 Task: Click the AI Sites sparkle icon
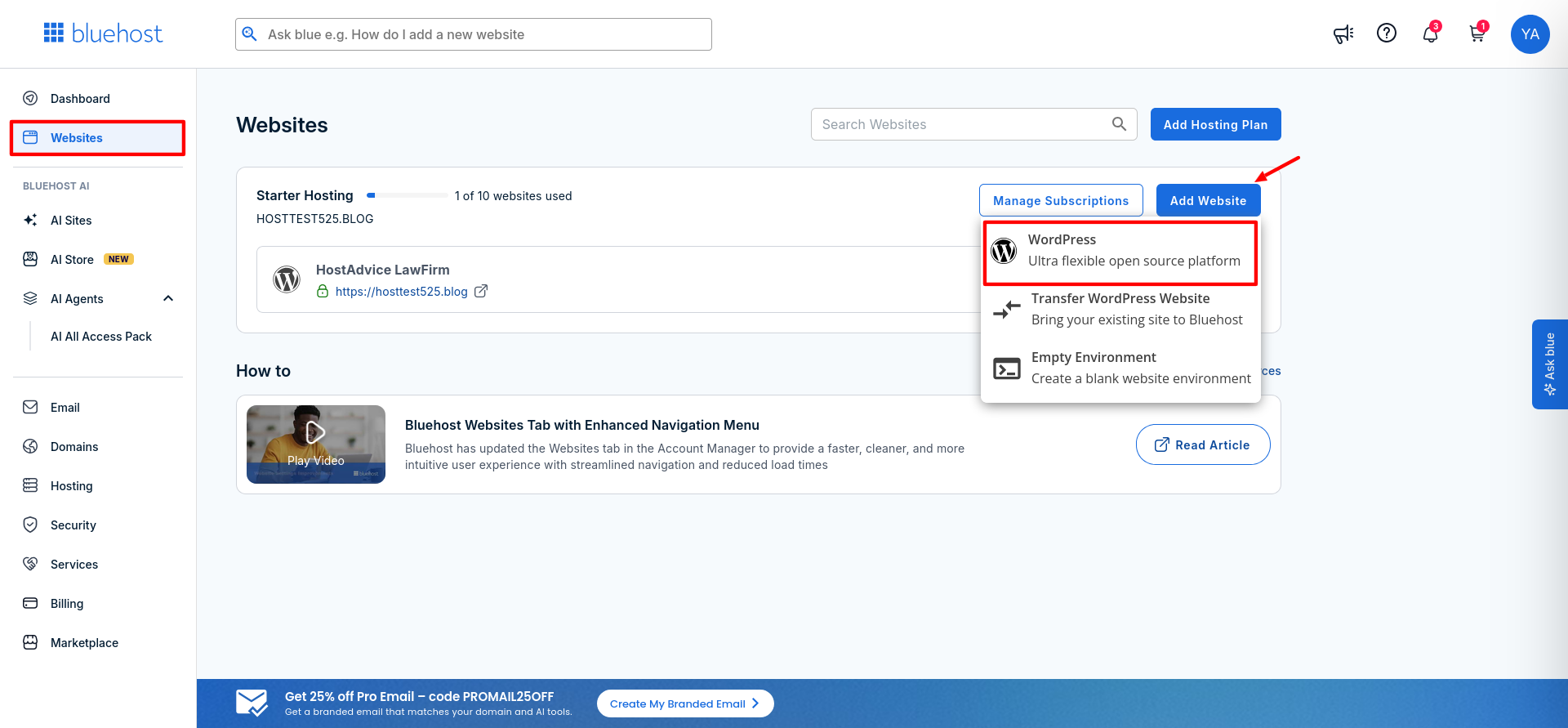pyautogui.click(x=30, y=220)
